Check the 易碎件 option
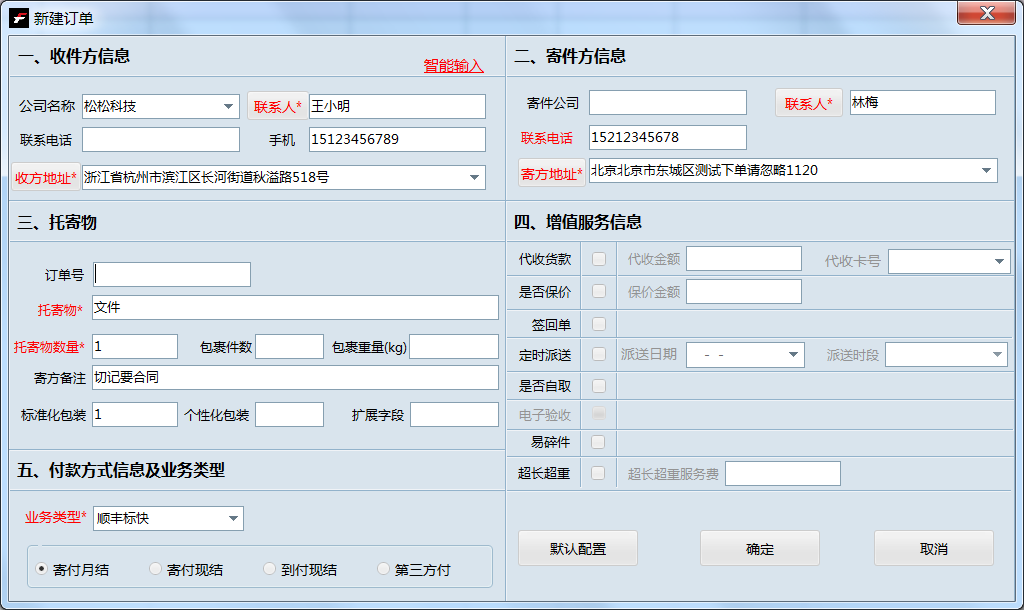Screen dimensions: 1024x610 596,442
